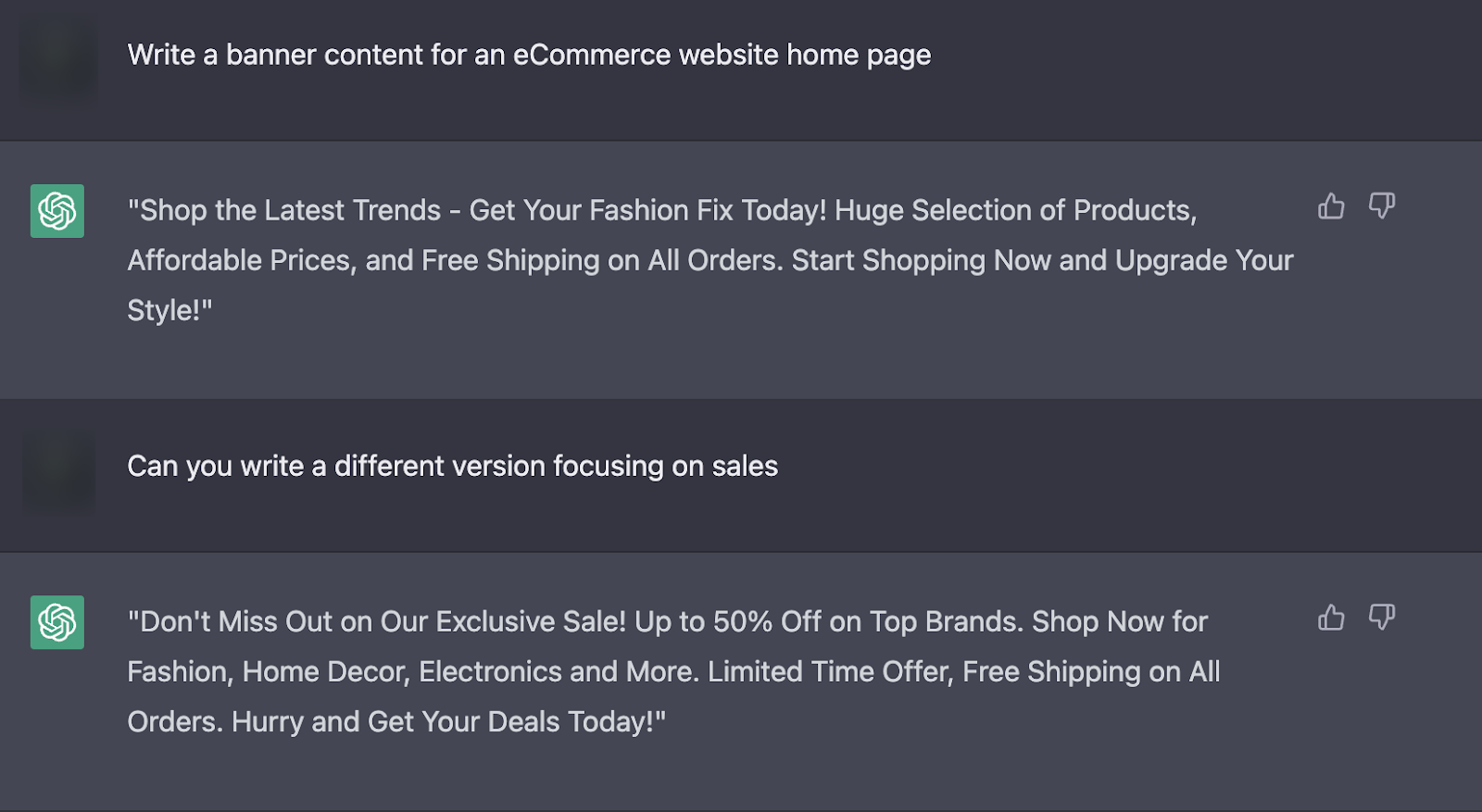The image size is (1482, 812).
Task: Click the 'Can you write a different version' message
Action: (452, 466)
